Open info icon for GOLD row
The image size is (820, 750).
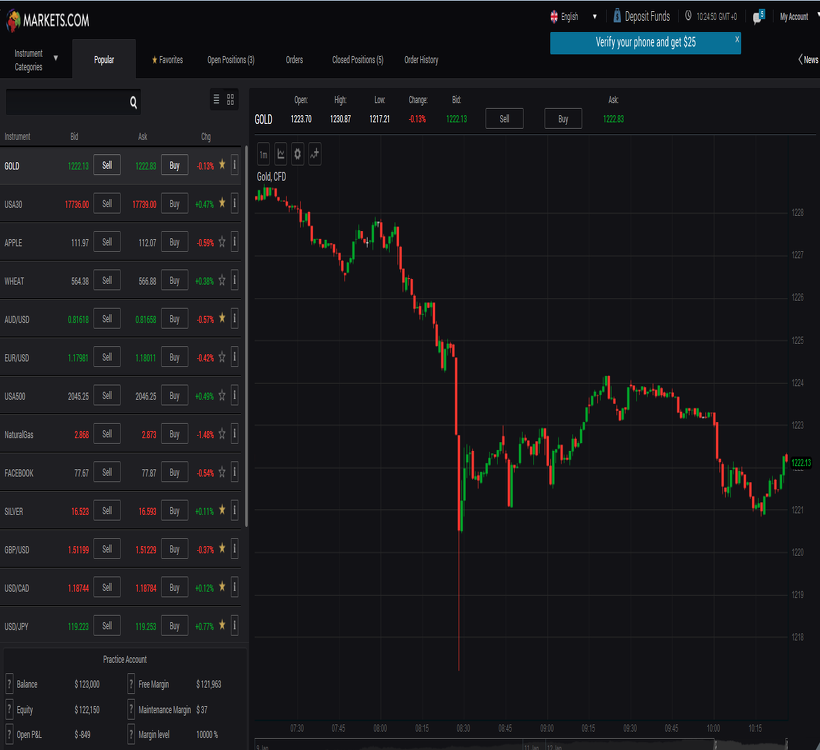click(235, 165)
